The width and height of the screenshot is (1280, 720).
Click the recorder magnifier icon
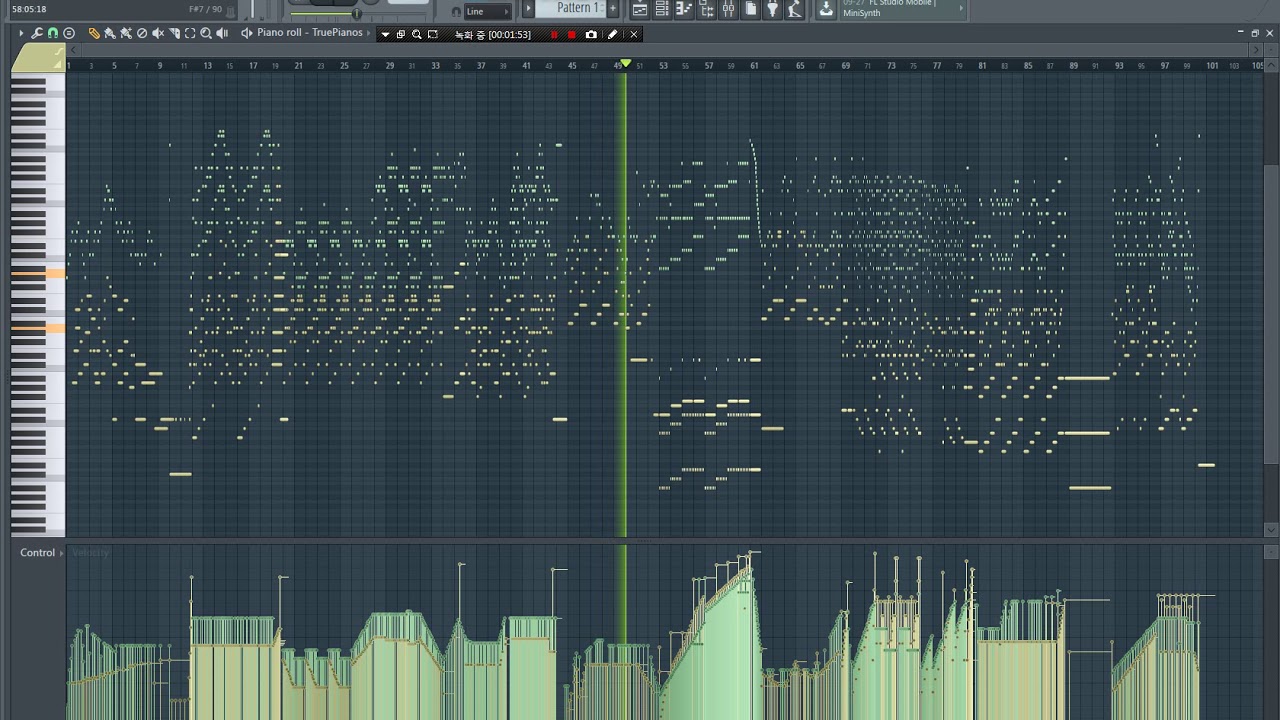coord(417,34)
